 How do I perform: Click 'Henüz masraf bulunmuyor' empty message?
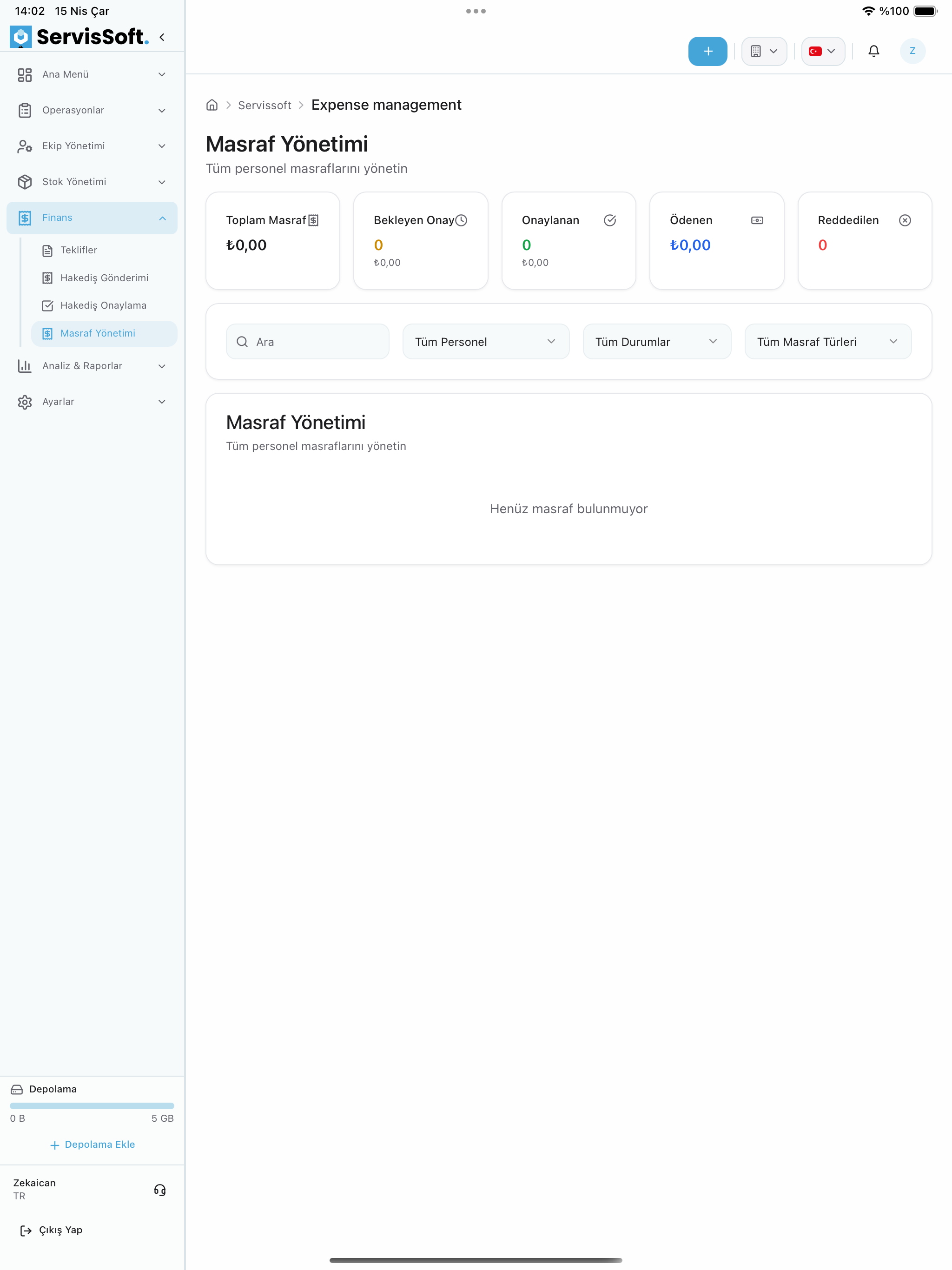click(569, 509)
